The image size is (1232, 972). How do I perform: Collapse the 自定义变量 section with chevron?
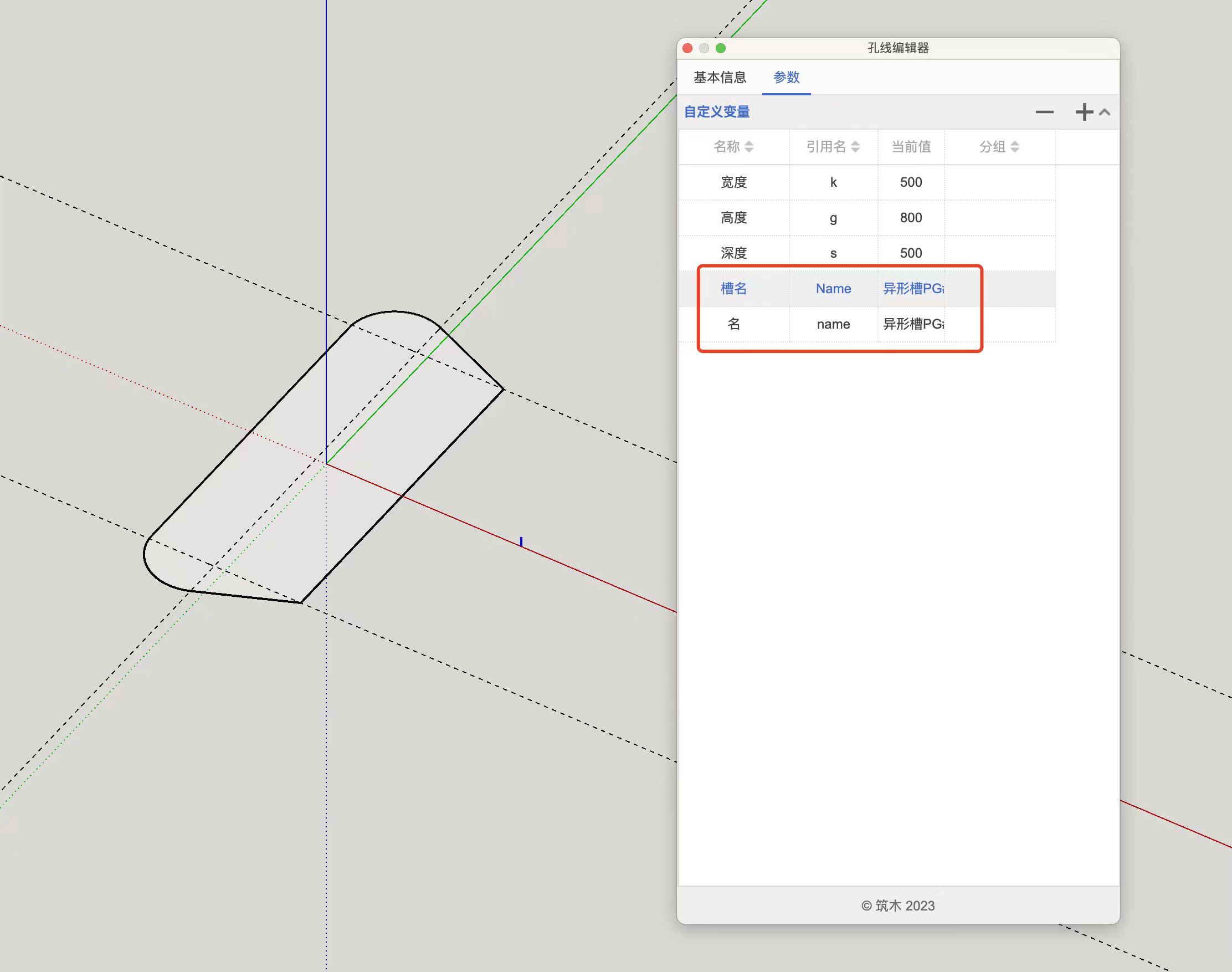1105,112
